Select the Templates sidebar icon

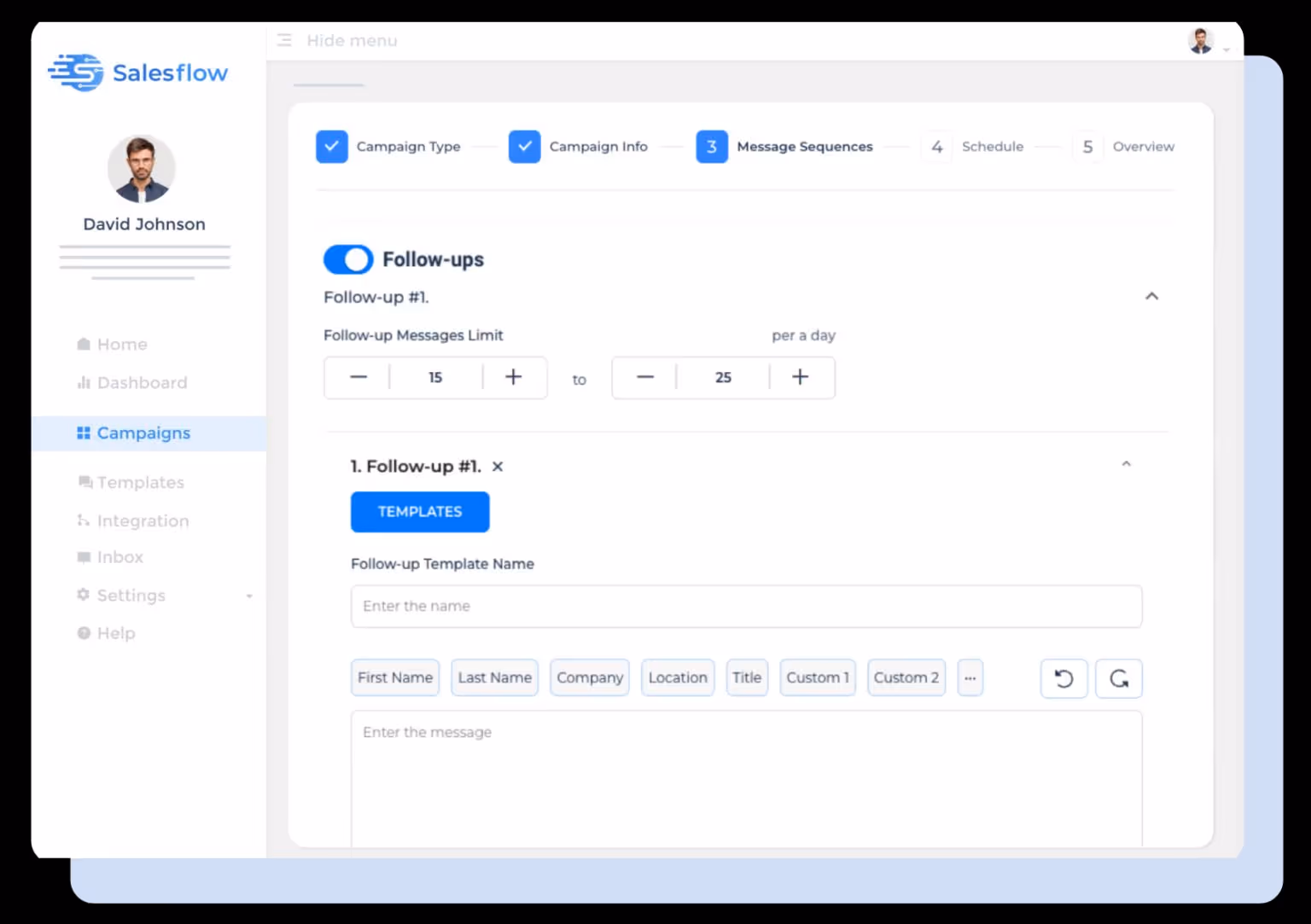click(x=84, y=482)
